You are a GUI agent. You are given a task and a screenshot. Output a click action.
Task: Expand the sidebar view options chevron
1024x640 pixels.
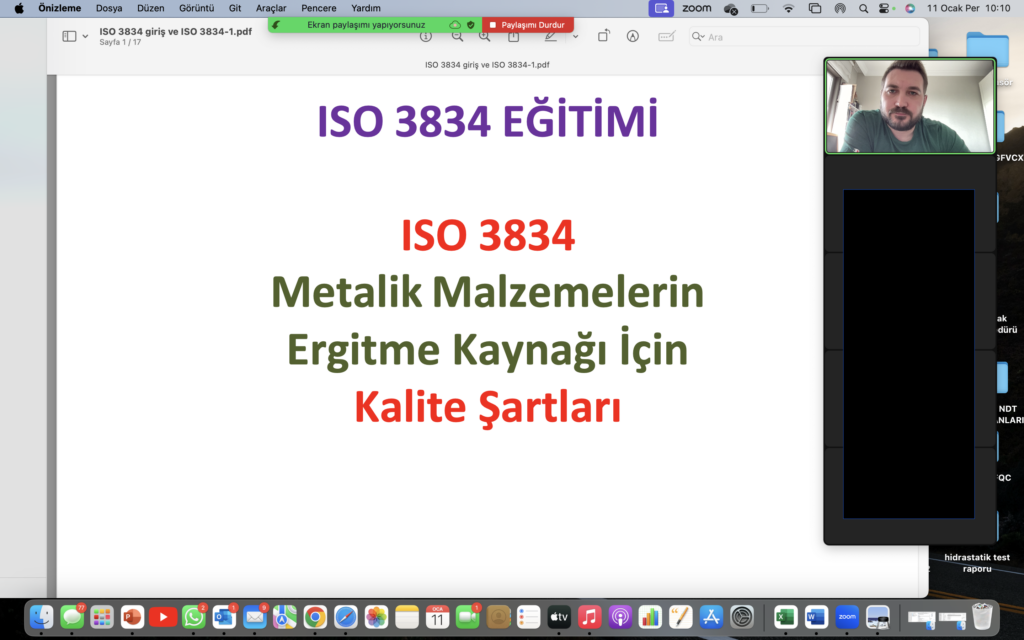click(x=85, y=36)
